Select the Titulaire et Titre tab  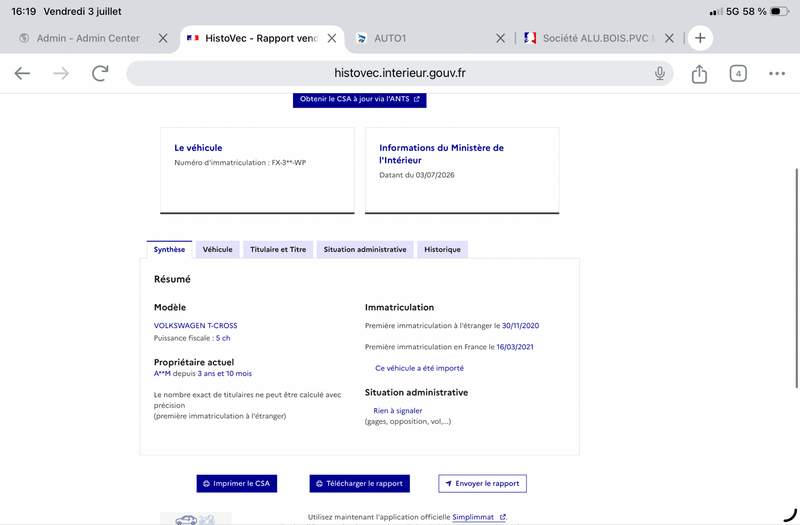tap(278, 249)
